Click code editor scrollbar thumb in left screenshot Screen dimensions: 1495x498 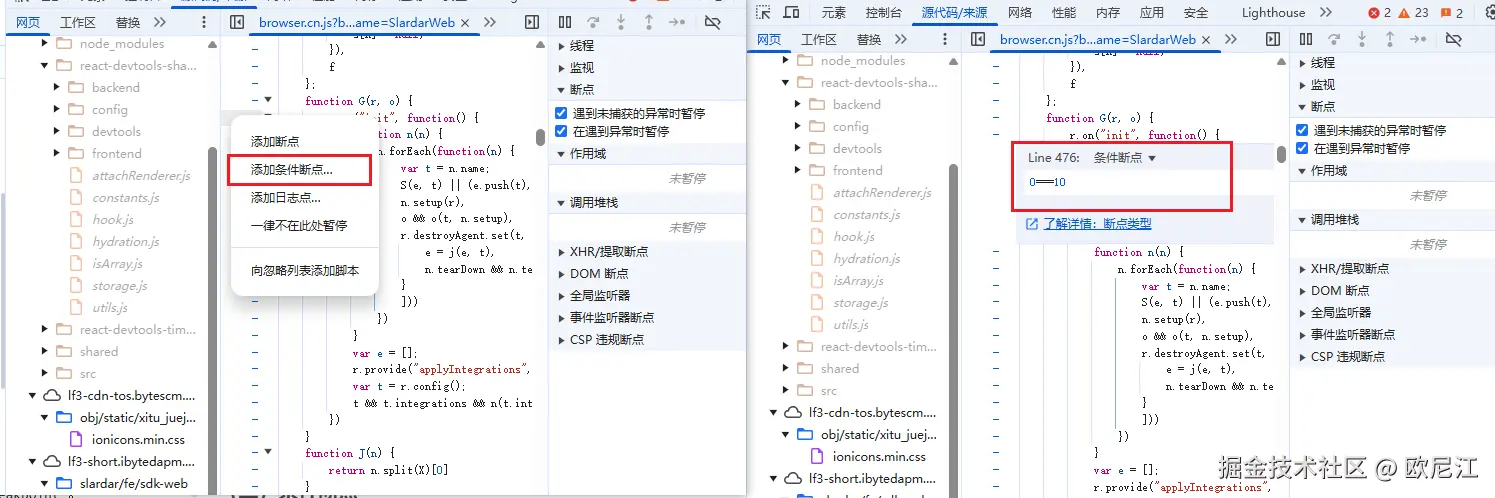pos(540,137)
